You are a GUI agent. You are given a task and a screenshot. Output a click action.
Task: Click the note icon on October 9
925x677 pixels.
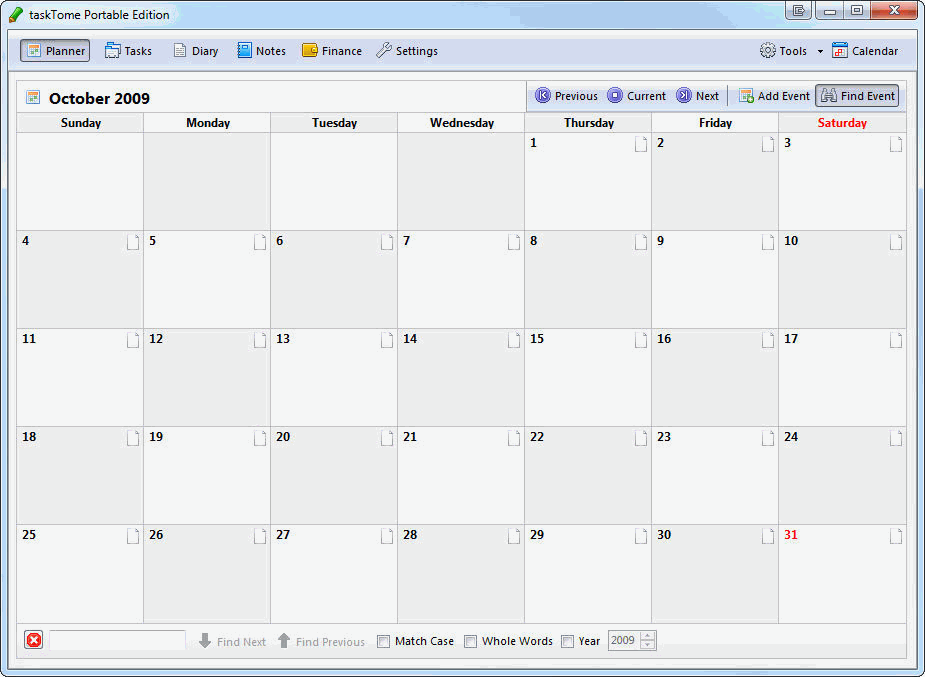768,242
